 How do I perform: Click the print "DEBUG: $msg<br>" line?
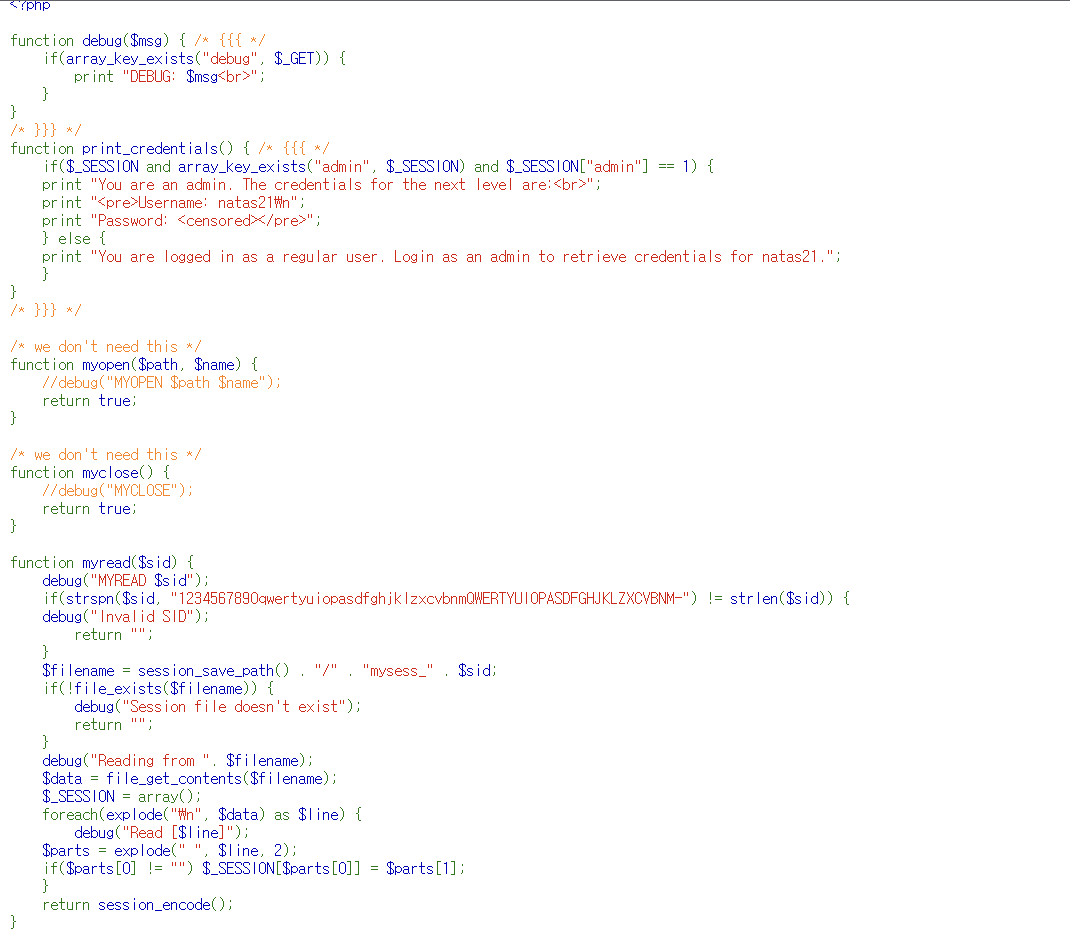(169, 76)
